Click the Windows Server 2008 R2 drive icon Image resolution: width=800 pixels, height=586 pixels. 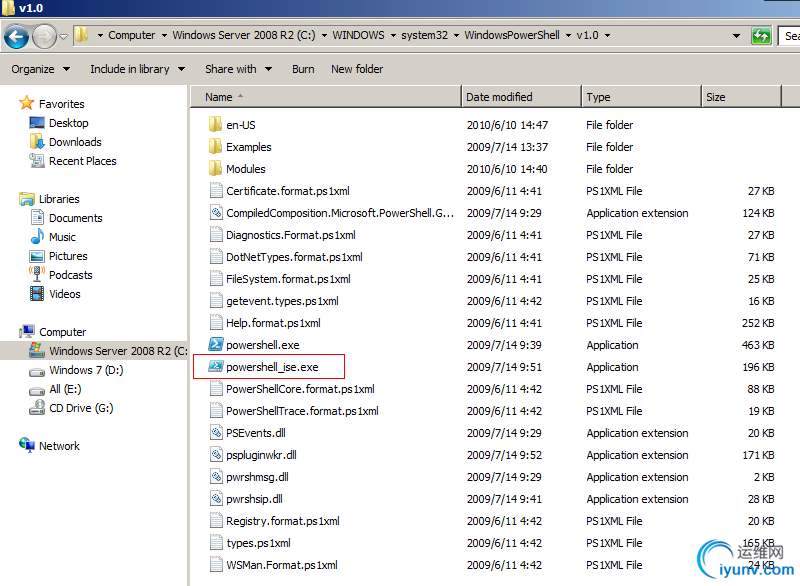(37, 350)
